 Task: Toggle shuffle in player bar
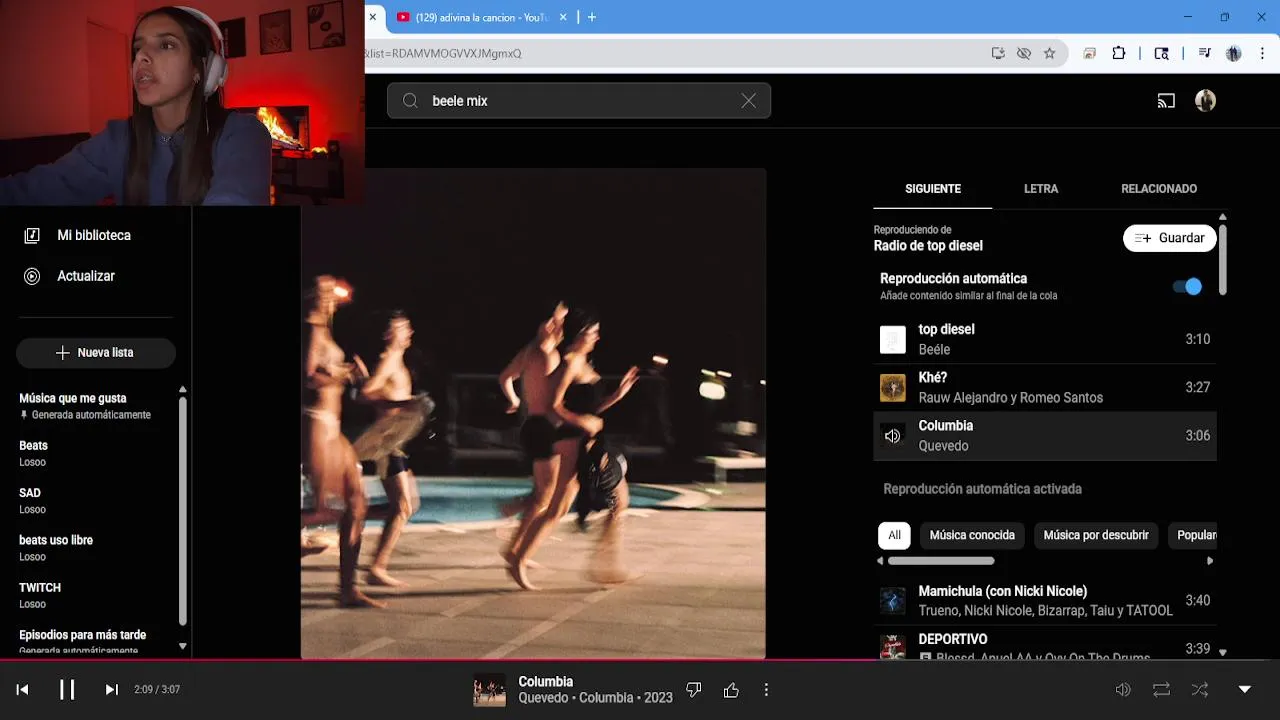click(x=1200, y=689)
